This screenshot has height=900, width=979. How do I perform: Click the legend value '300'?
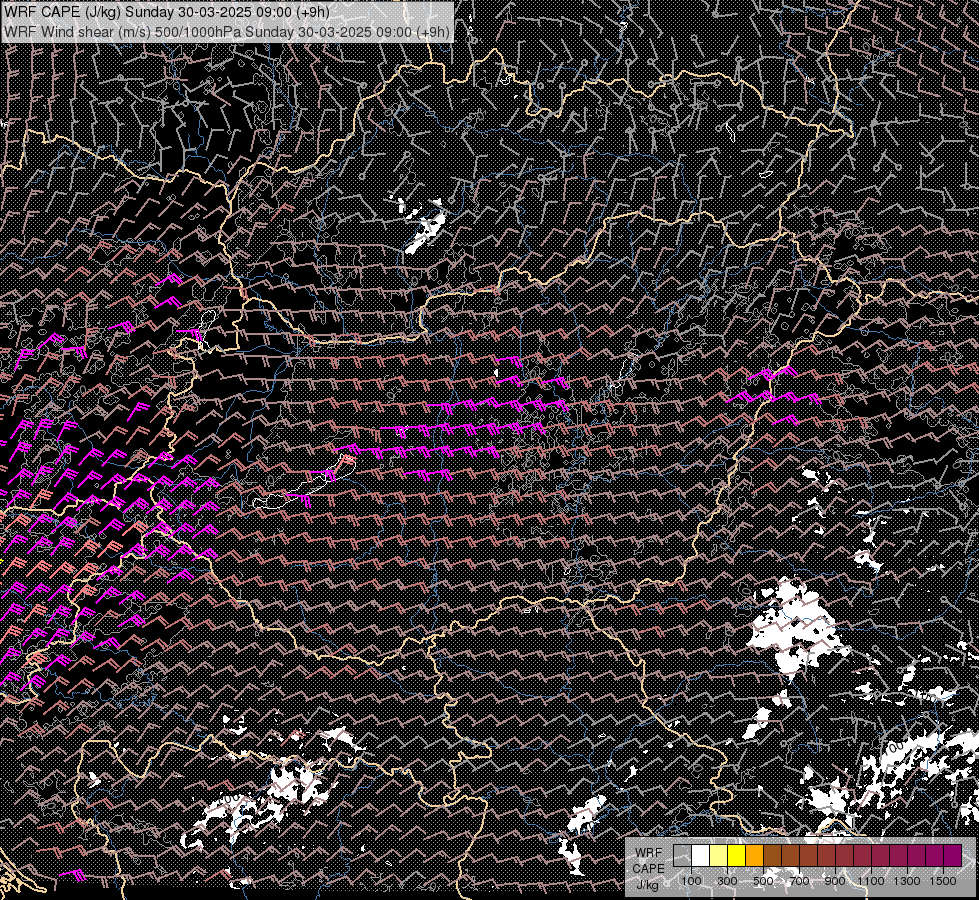tap(727, 881)
